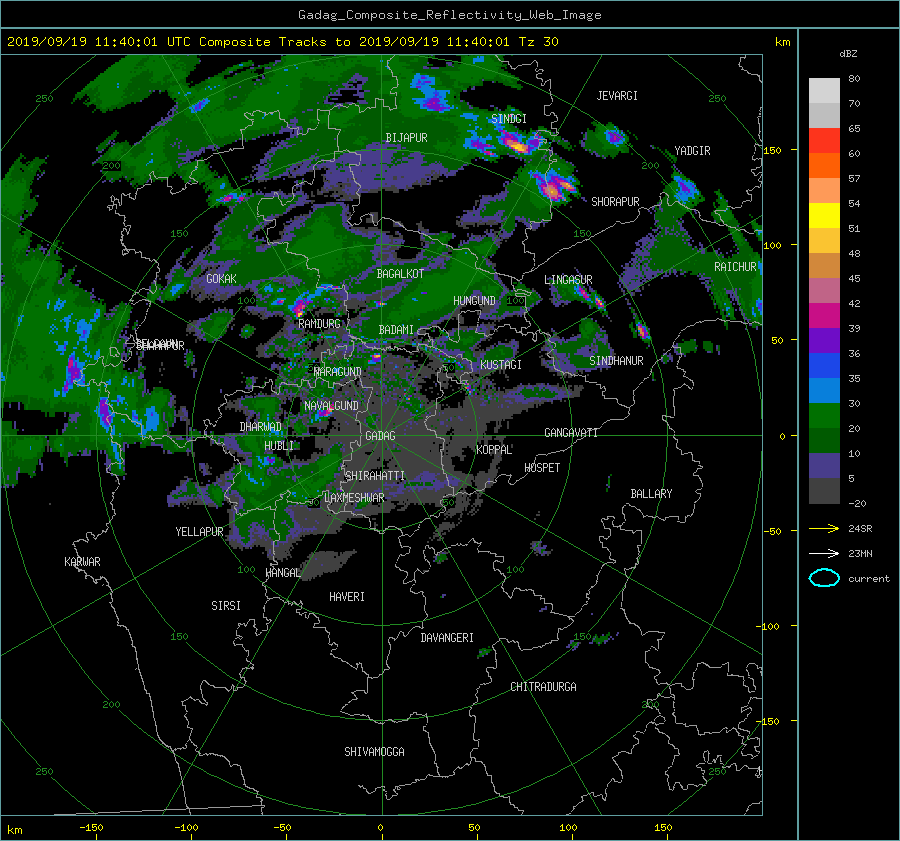Click the KOPPAL city label
Screen dimensions: 900x841
click(494, 450)
